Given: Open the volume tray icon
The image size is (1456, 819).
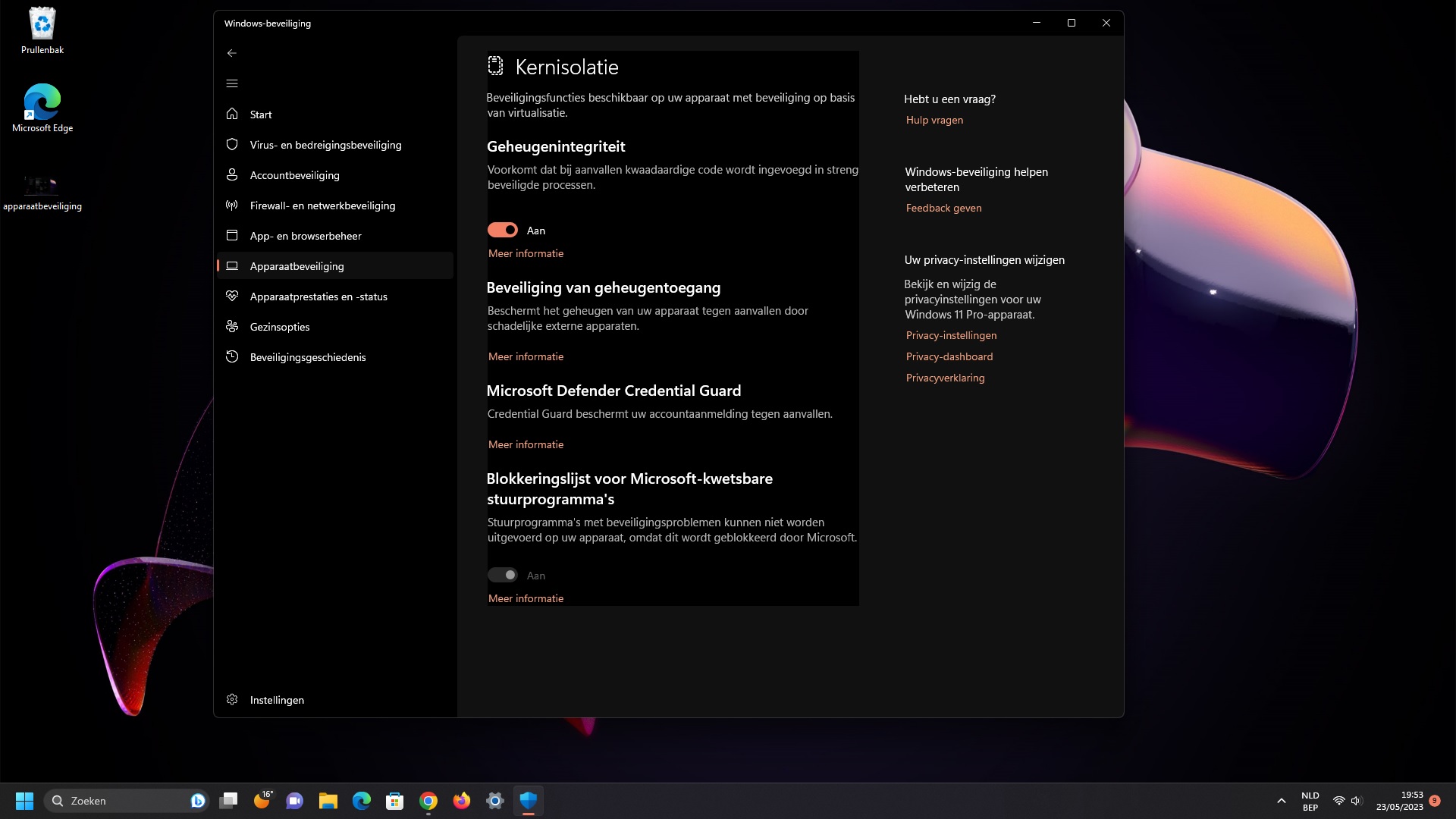Looking at the screenshot, I should tap(1357, 801).
